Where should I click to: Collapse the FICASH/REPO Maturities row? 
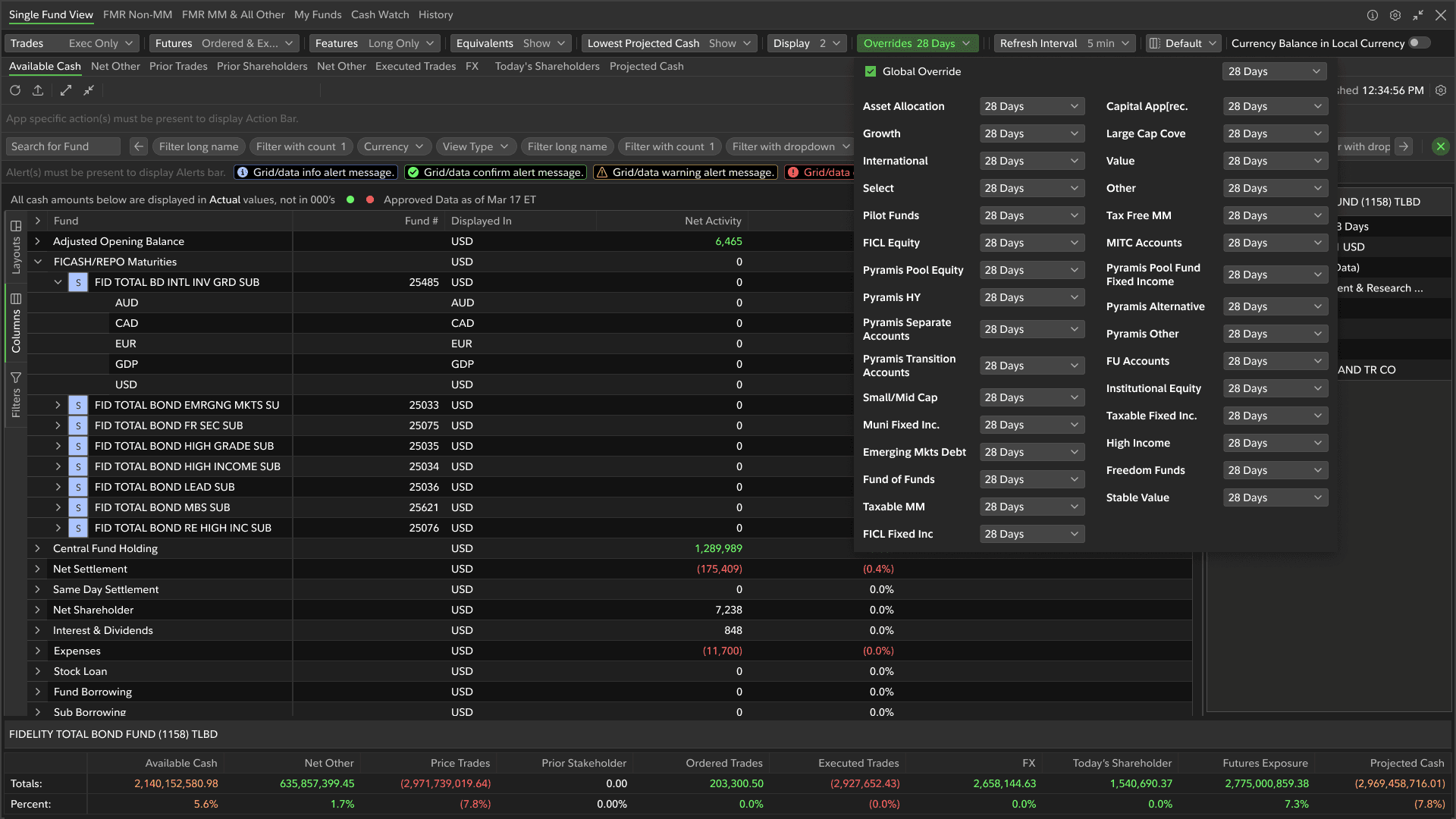tap(37, 262)
